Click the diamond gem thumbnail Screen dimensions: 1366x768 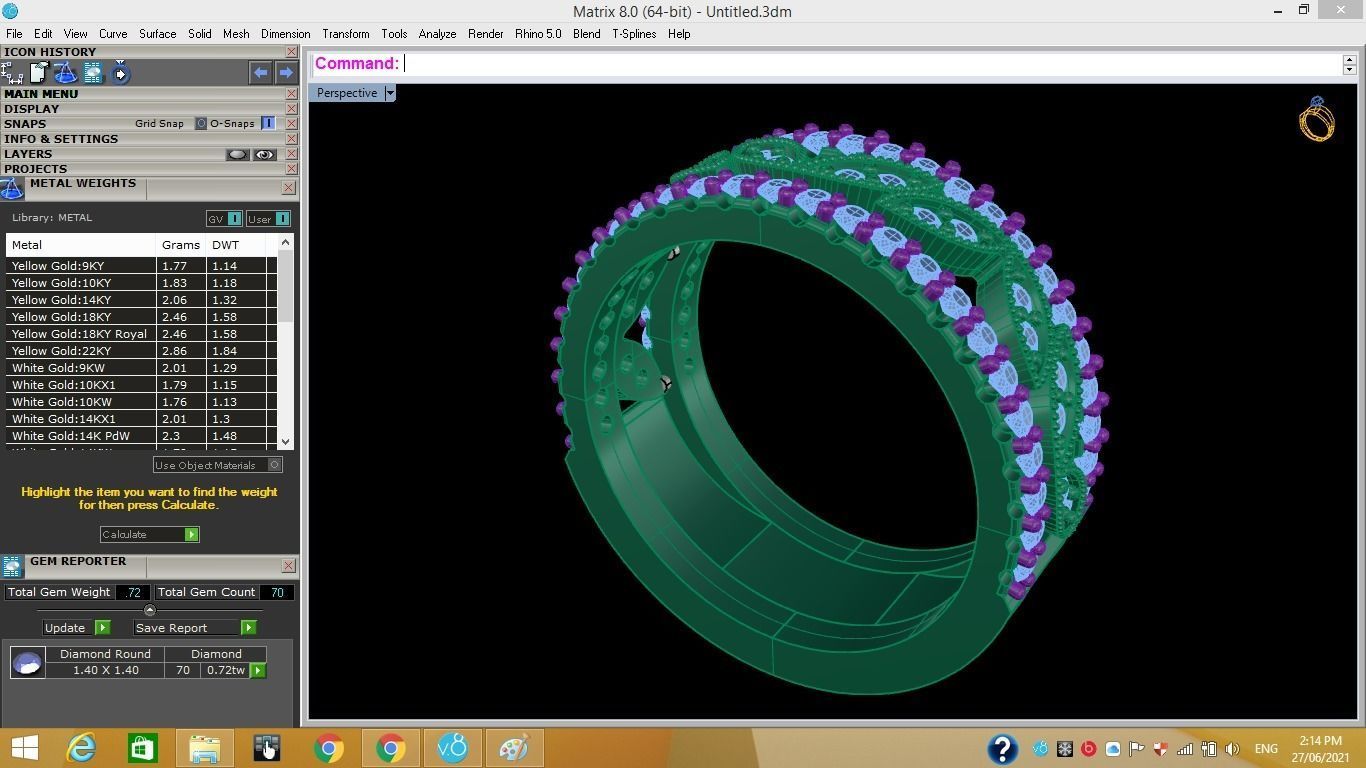[x=27, y=662]
